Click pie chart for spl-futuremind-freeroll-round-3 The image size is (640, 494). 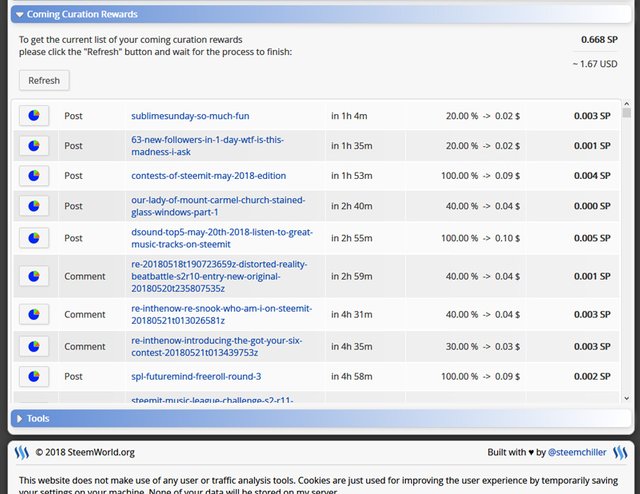[x=34, y=376]
